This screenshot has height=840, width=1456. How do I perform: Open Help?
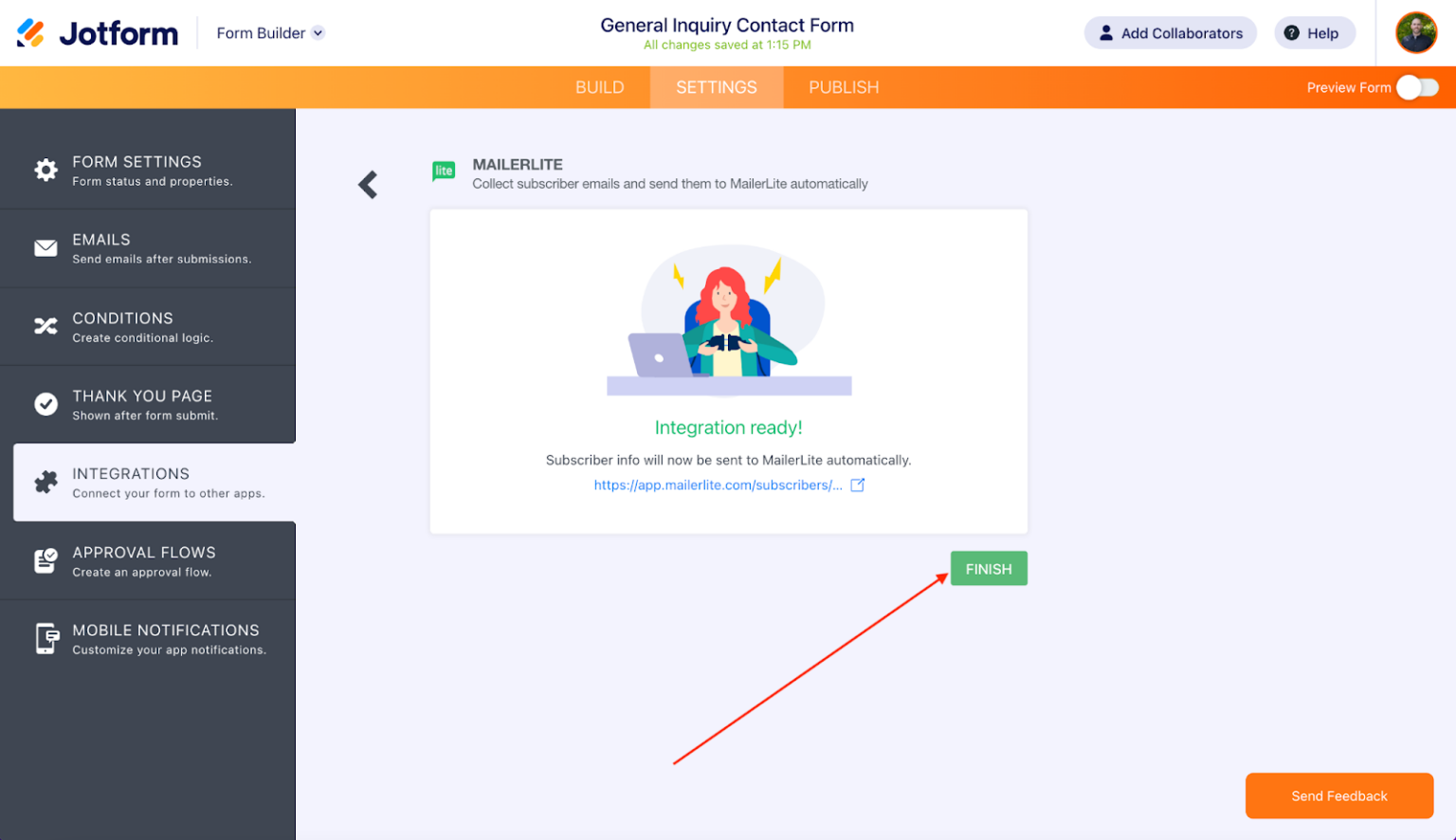tap(1315, 32)
